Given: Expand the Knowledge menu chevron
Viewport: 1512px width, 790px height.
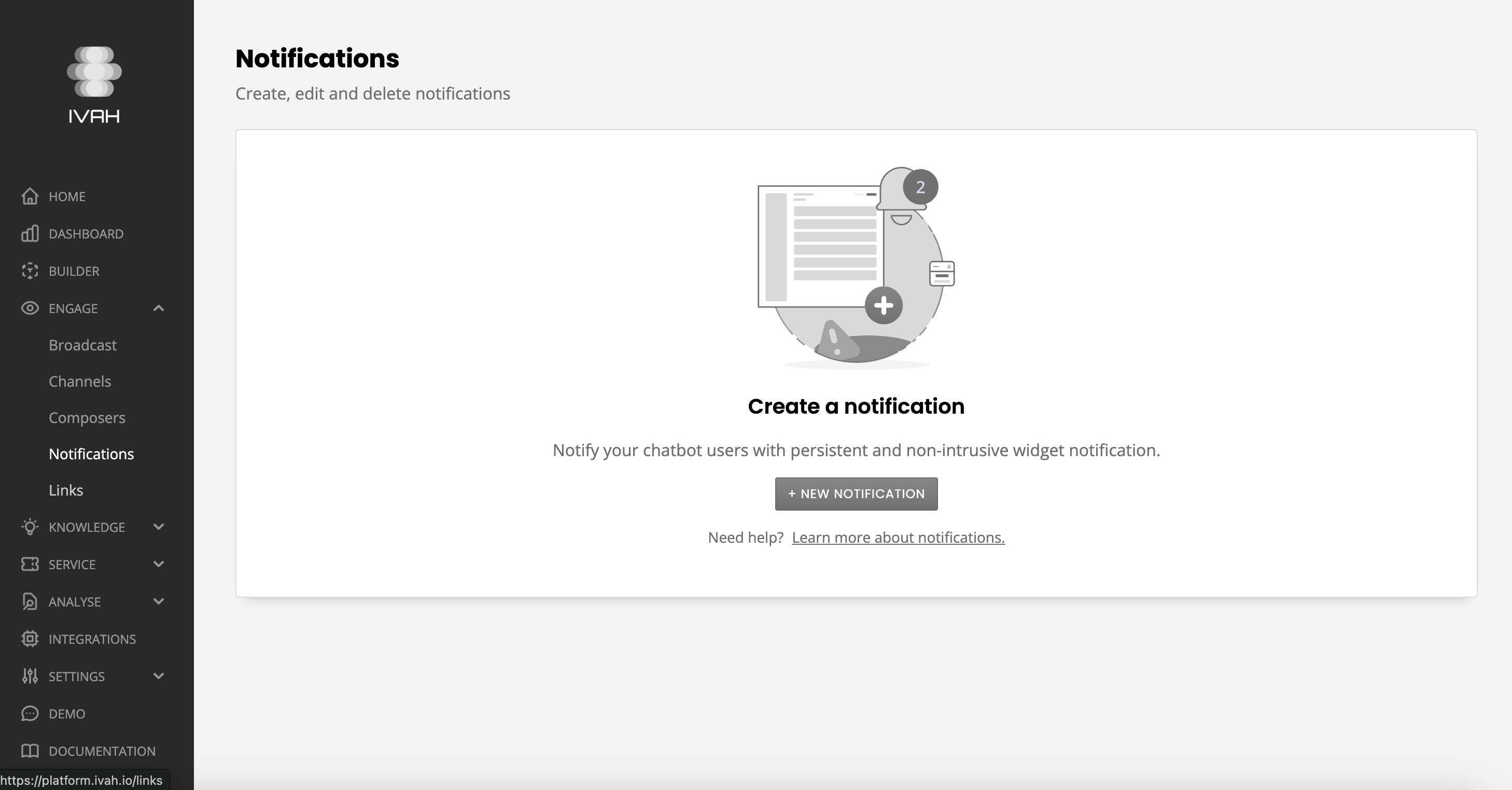Looking at the screenshot, I should tap(159, 527).
